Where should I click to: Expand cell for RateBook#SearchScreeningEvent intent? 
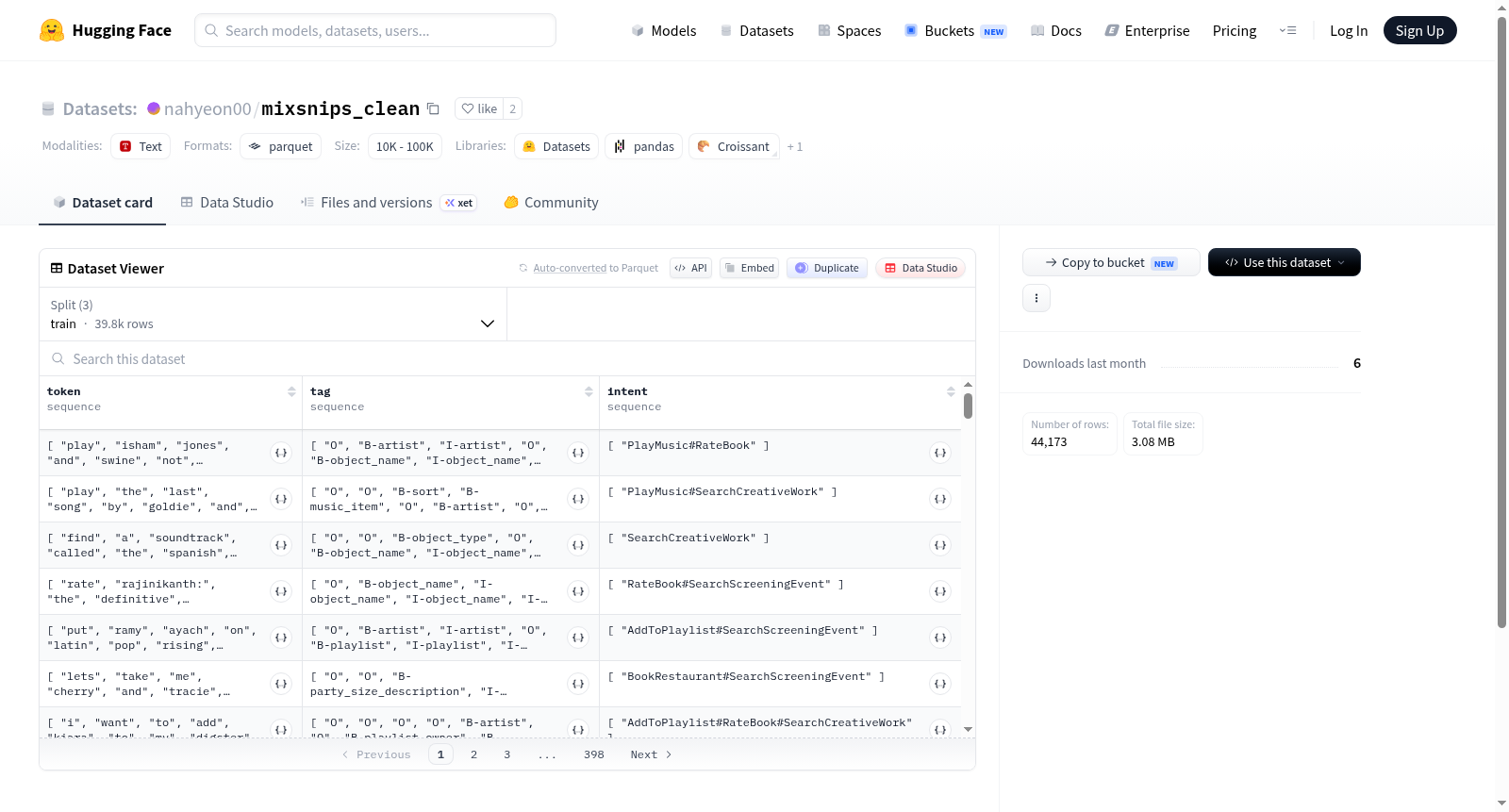point(940,591)
